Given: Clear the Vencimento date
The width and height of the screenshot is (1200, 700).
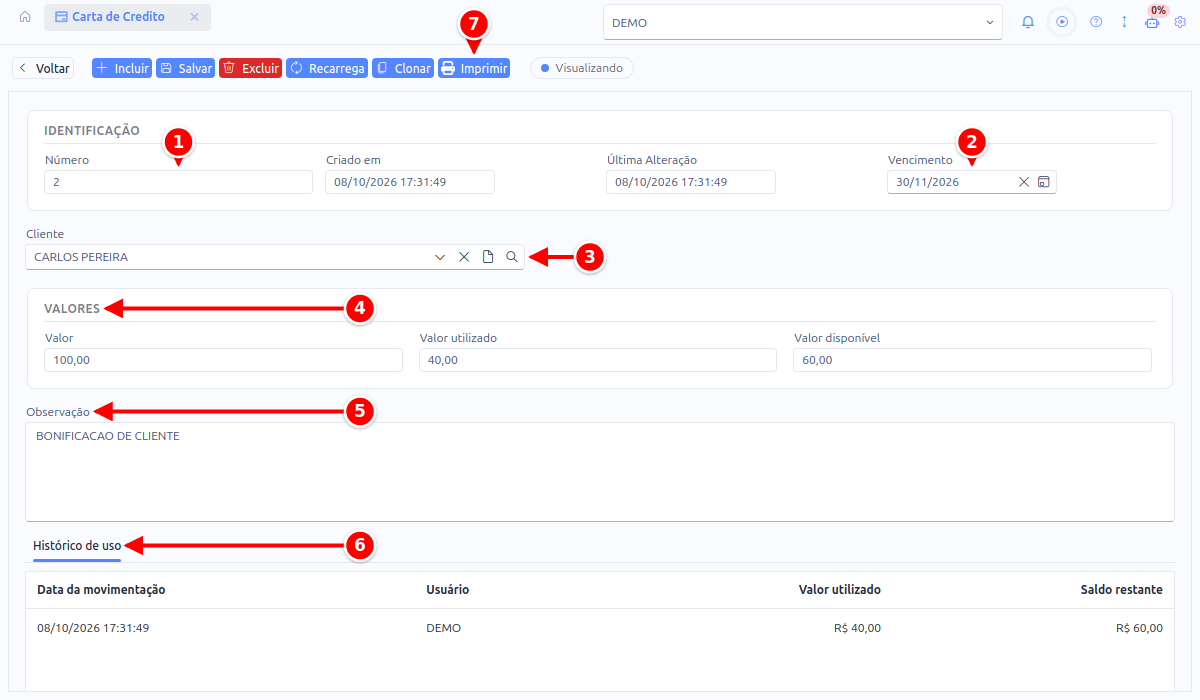Looking at the screenshot, I should pos(1024,182).
